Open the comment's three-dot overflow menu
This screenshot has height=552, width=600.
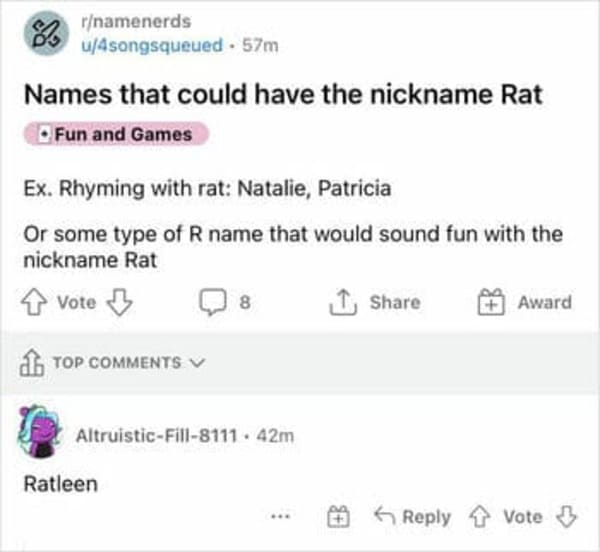pos(281,517)
